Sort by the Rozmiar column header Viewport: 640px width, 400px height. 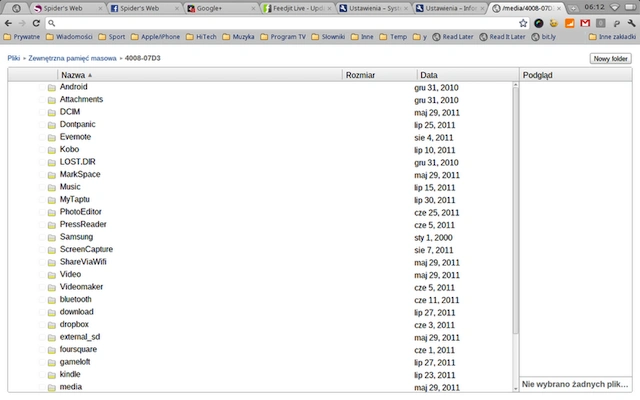pos(379,75)
